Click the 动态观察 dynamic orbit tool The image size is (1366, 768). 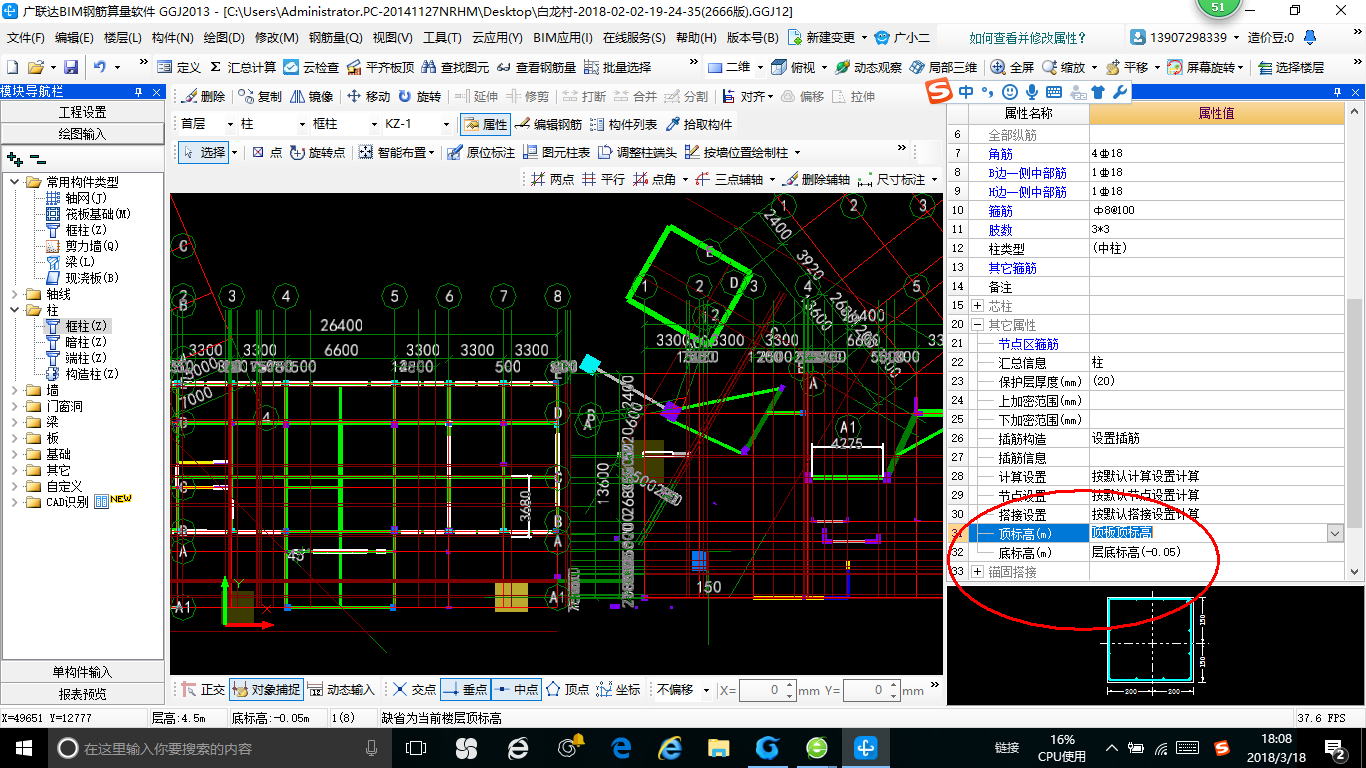[x=868, y=67]
